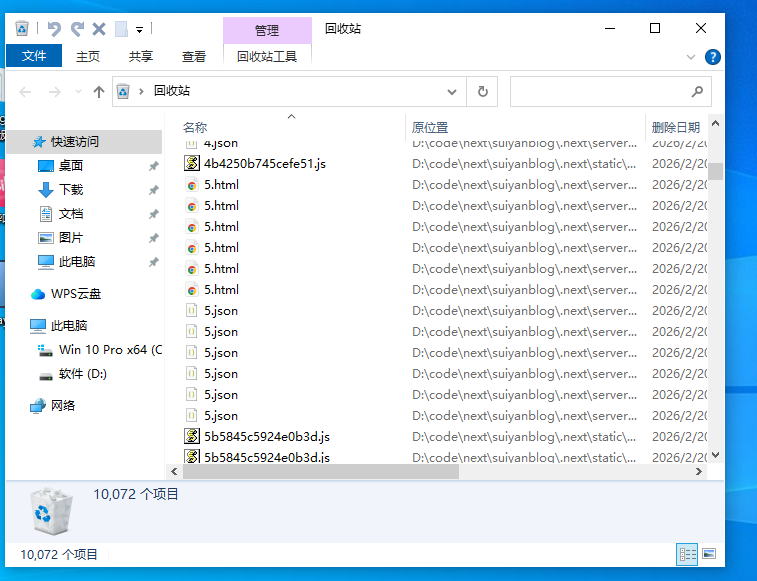Switch to the 回收站工具 ribbon tab

click(267, 57)
